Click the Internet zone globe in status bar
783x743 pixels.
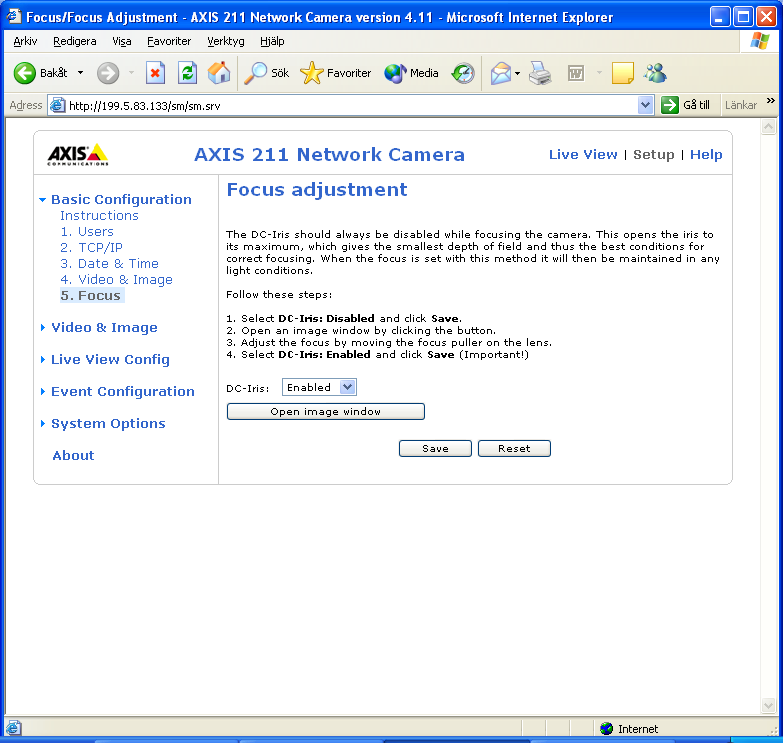click(x=607, y=729)
